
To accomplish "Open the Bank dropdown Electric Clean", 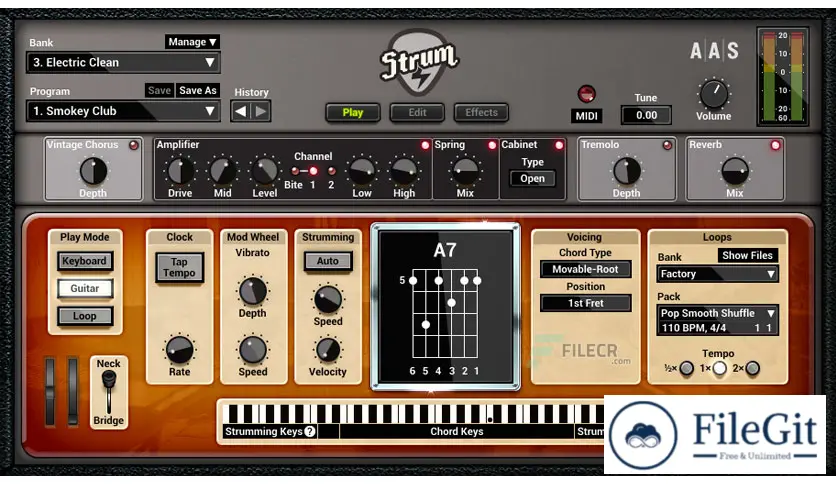I will [123, 62].
